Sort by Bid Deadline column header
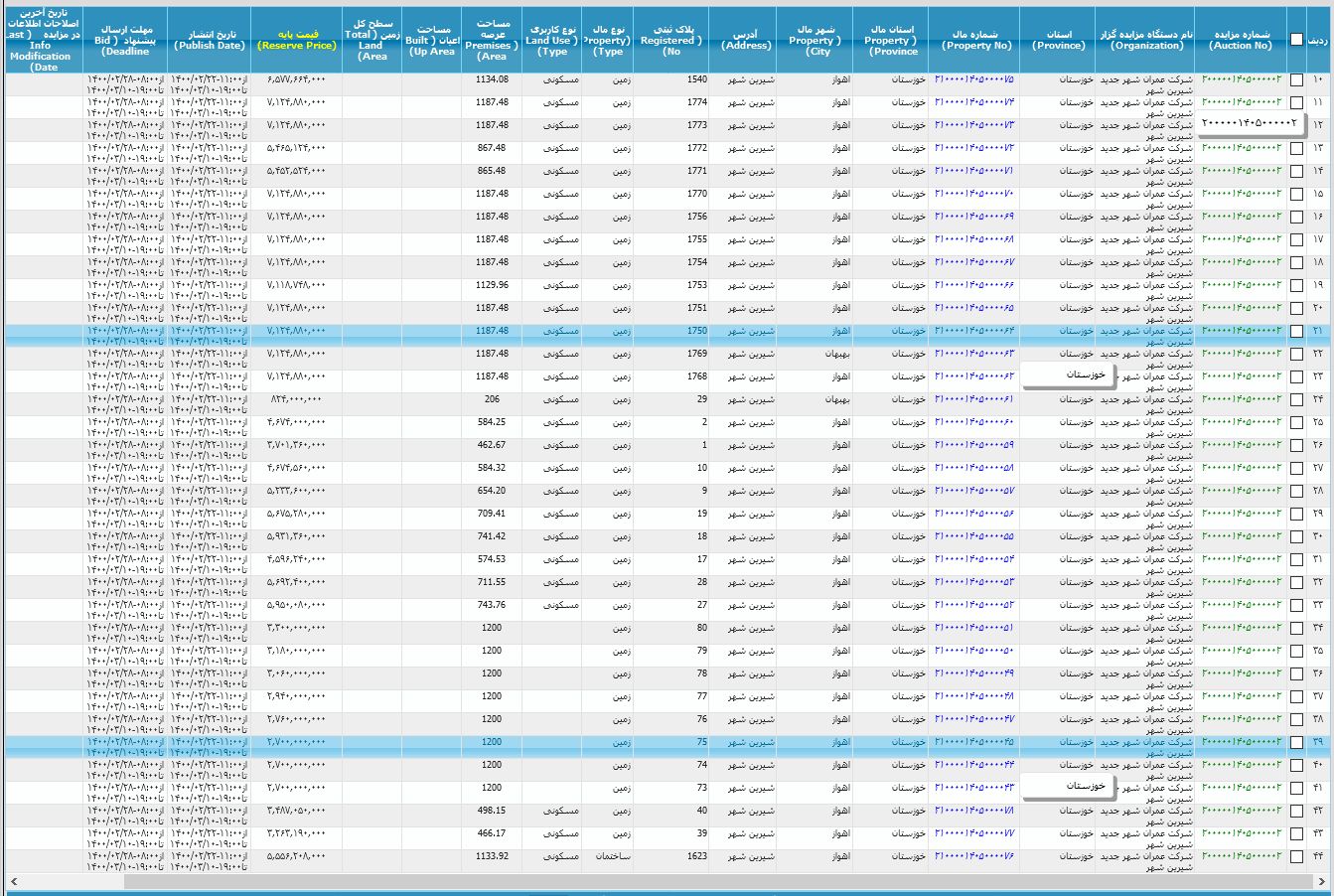The image size is (1334, 896). point(125,40)
